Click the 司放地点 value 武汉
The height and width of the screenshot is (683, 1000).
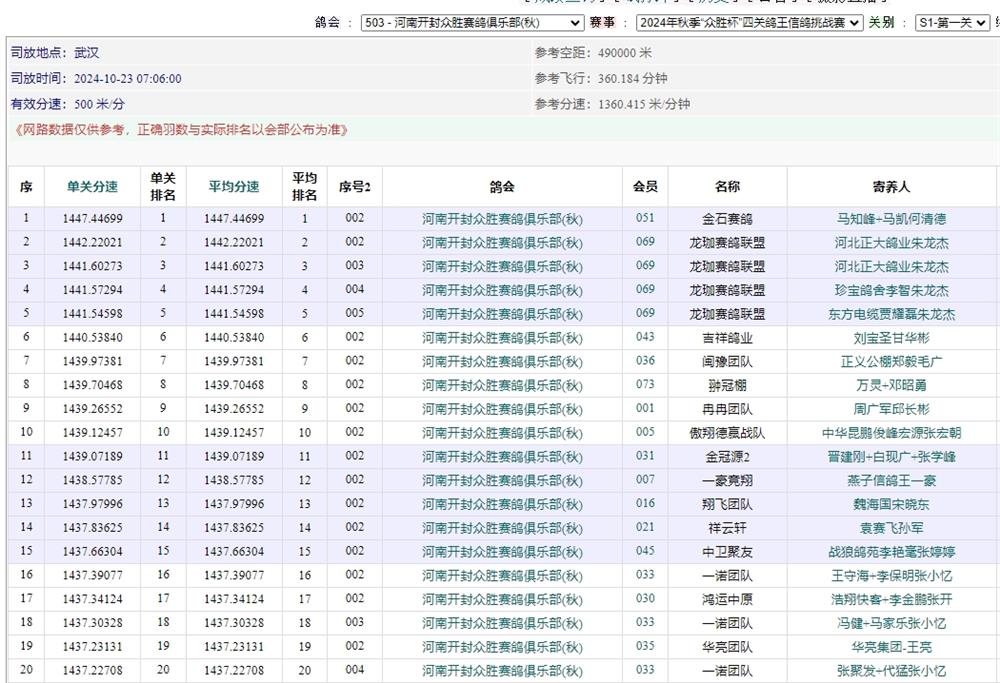coord(87,53)
